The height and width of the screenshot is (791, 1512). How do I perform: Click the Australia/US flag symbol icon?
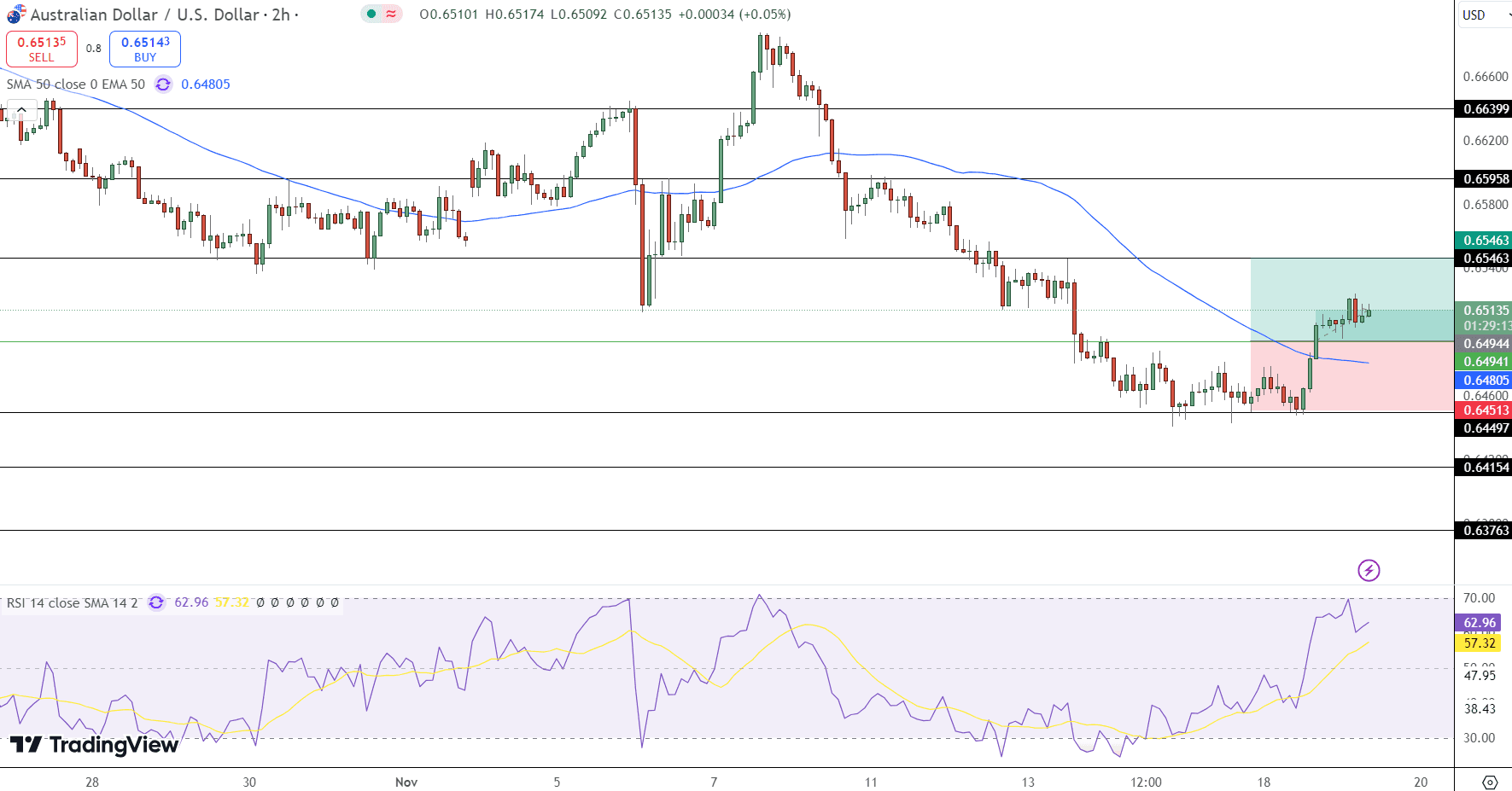coord(16,15)
